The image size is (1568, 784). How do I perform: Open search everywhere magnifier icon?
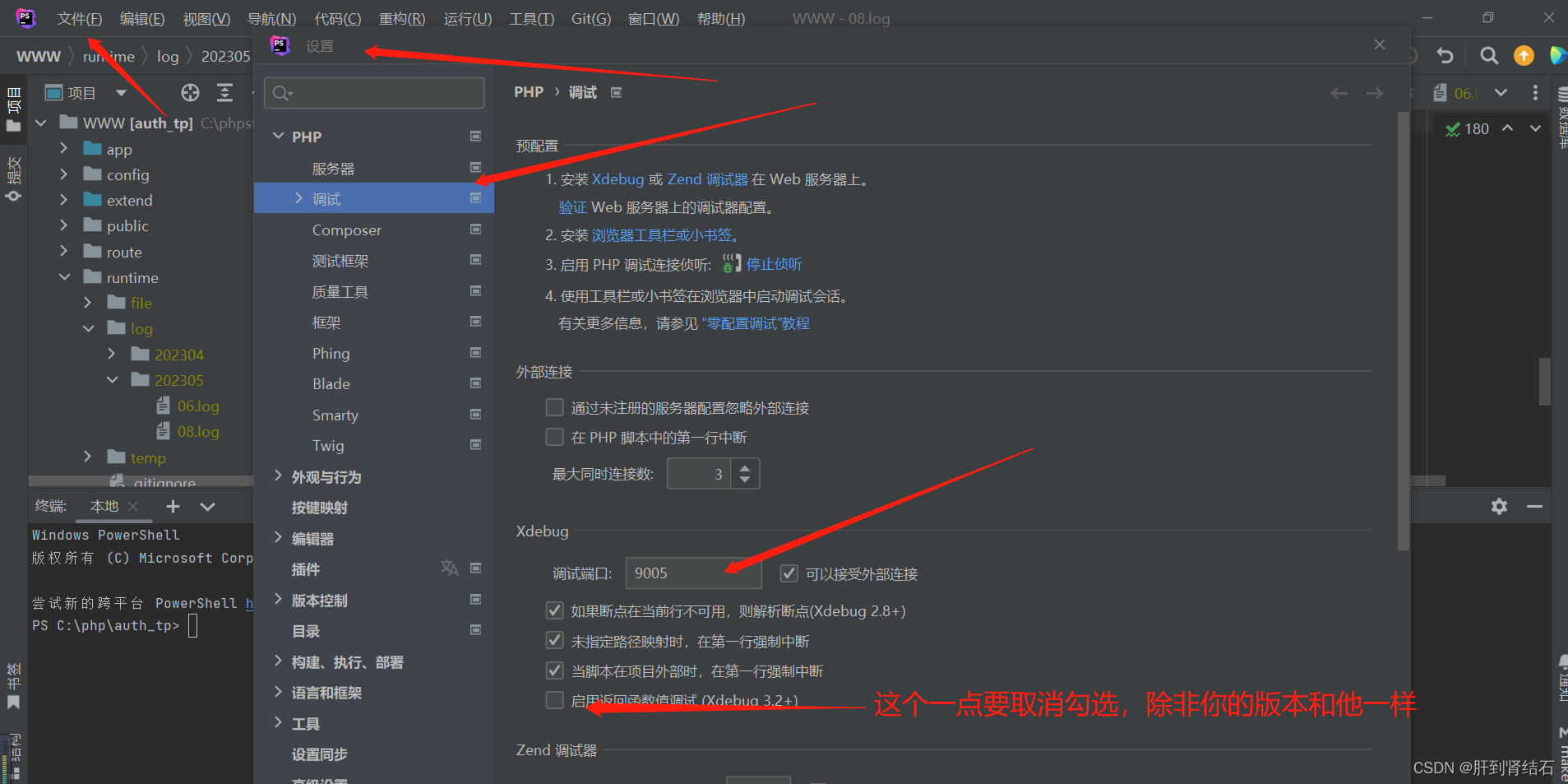1488,55
